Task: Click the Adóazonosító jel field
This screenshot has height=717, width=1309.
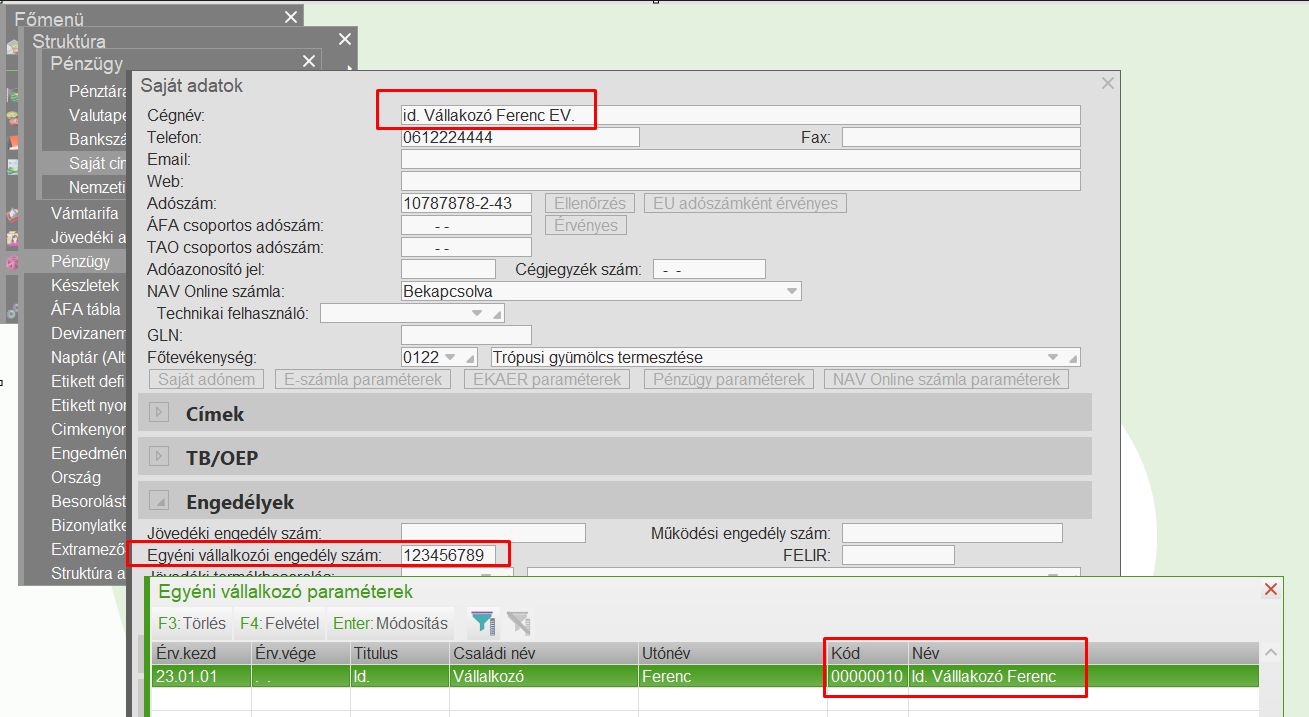Action: [x=448, y=269]
